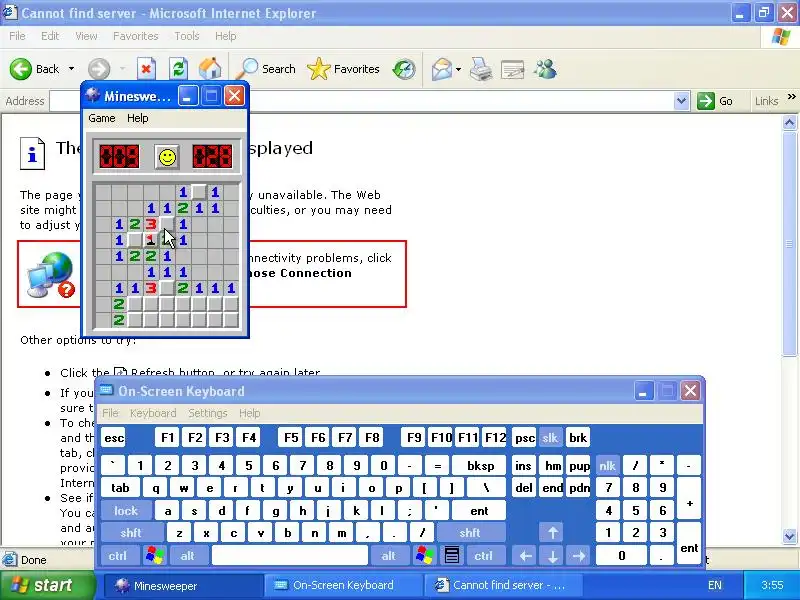Expand the Links toolbar chevron

click(791, 96)
